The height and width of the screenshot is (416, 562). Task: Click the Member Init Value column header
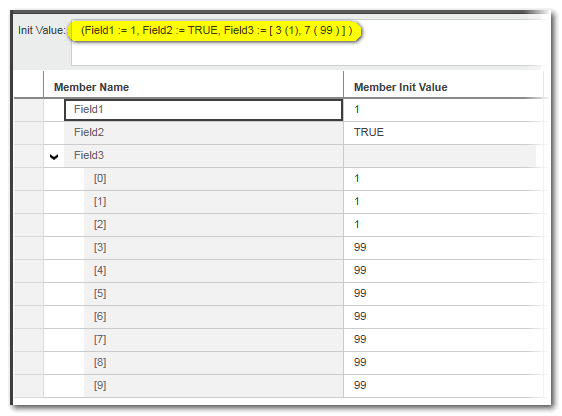click(443, 87)
